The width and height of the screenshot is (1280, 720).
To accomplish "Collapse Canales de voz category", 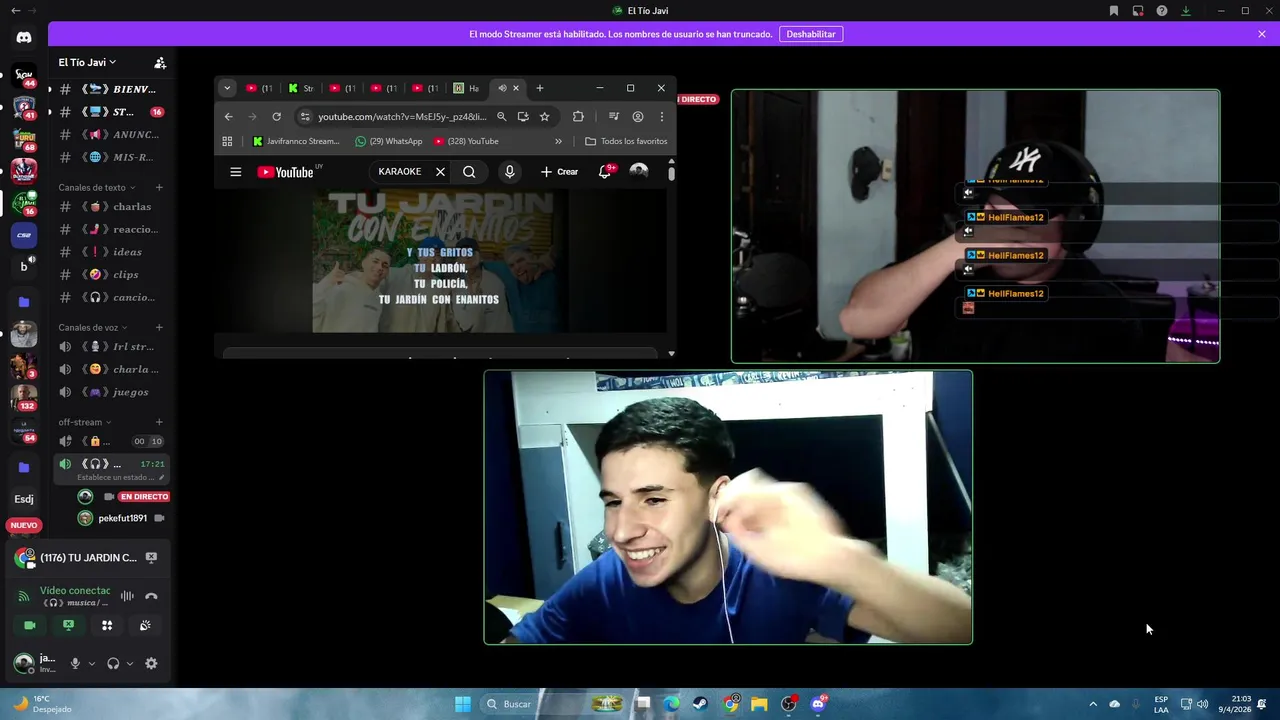I will pos(92,327).
